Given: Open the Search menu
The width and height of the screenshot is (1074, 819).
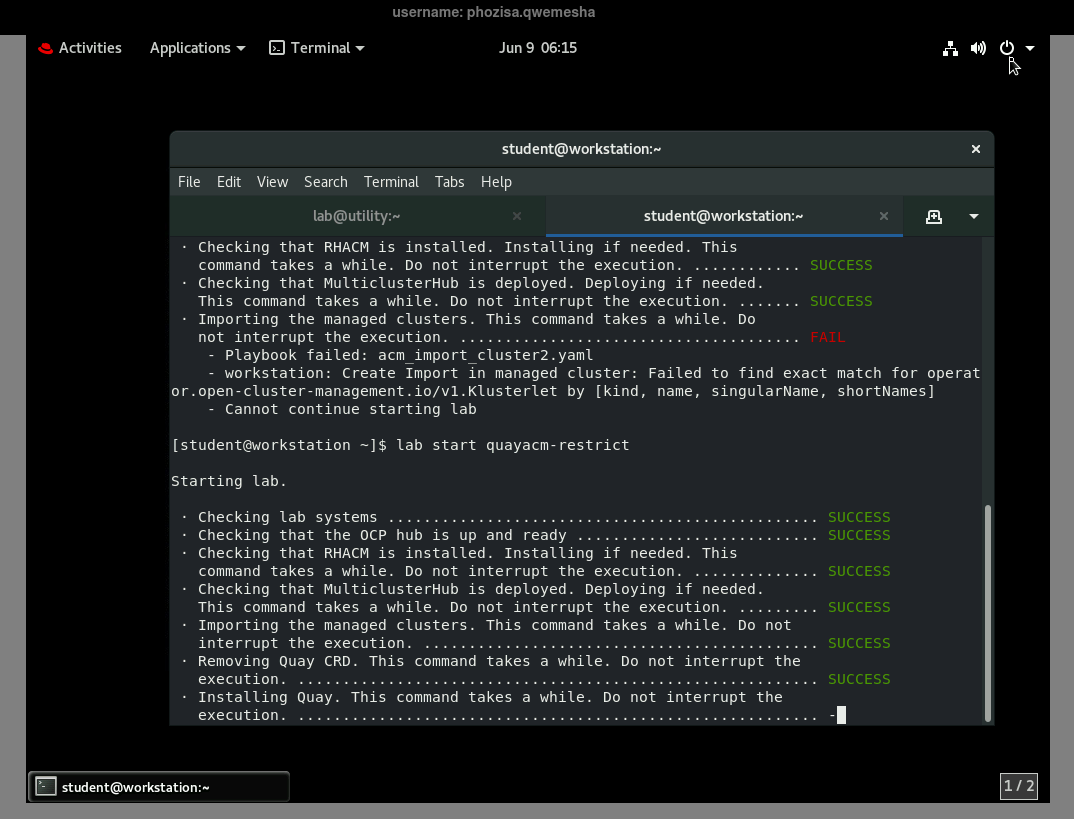Looking at the screenshot, I should point(325,181).
